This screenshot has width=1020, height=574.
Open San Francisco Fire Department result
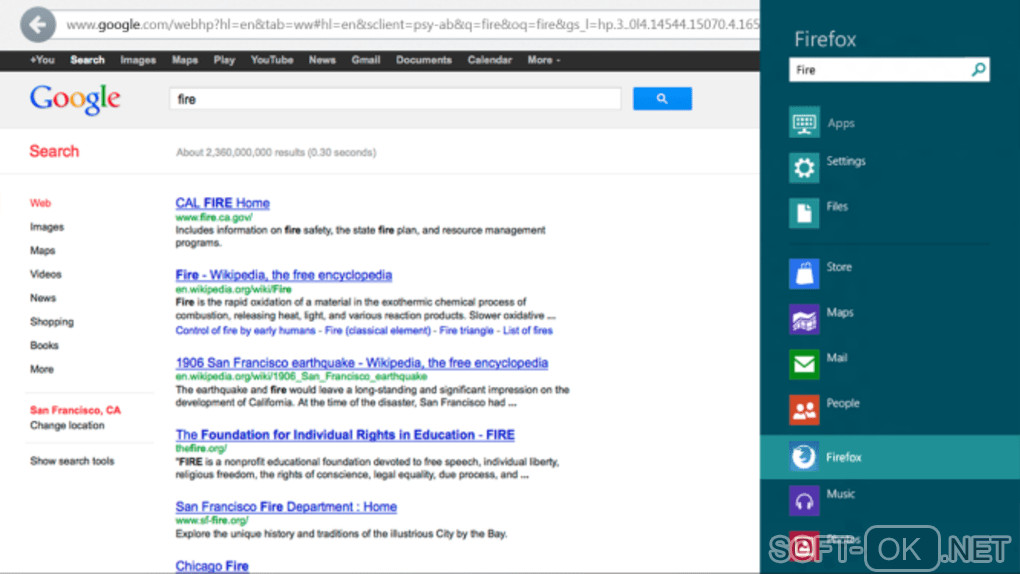pos(286,506)
